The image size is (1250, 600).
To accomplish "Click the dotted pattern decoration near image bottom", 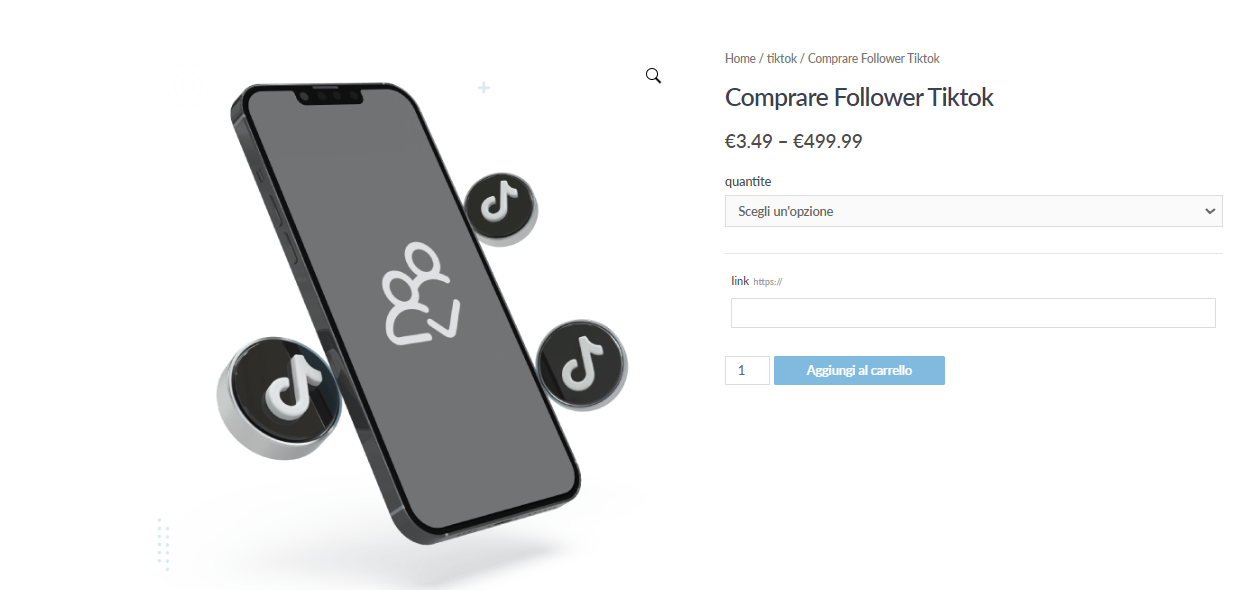I will click(x=163, y=544).
